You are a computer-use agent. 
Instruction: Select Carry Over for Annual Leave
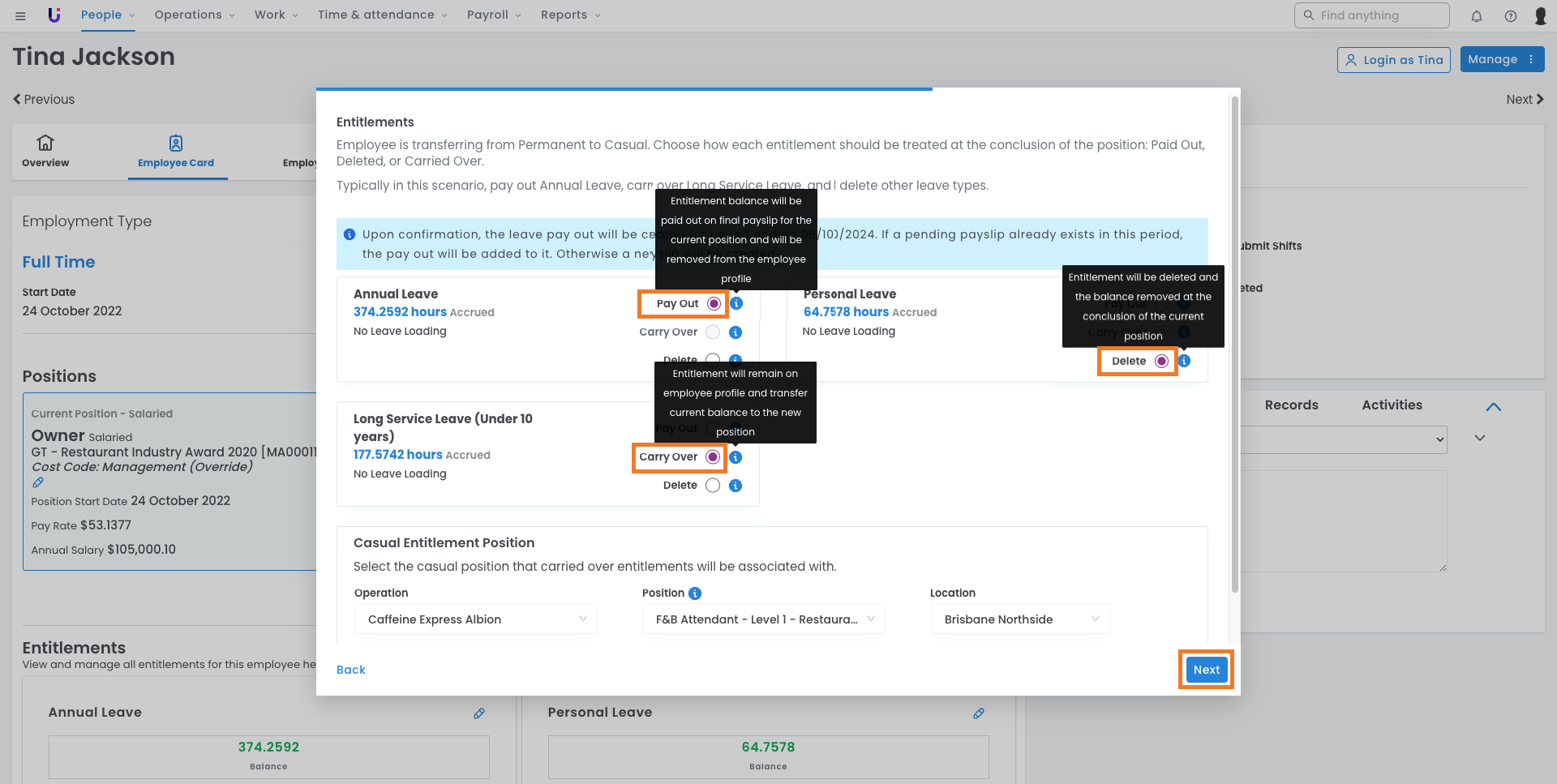click(713, 332)
